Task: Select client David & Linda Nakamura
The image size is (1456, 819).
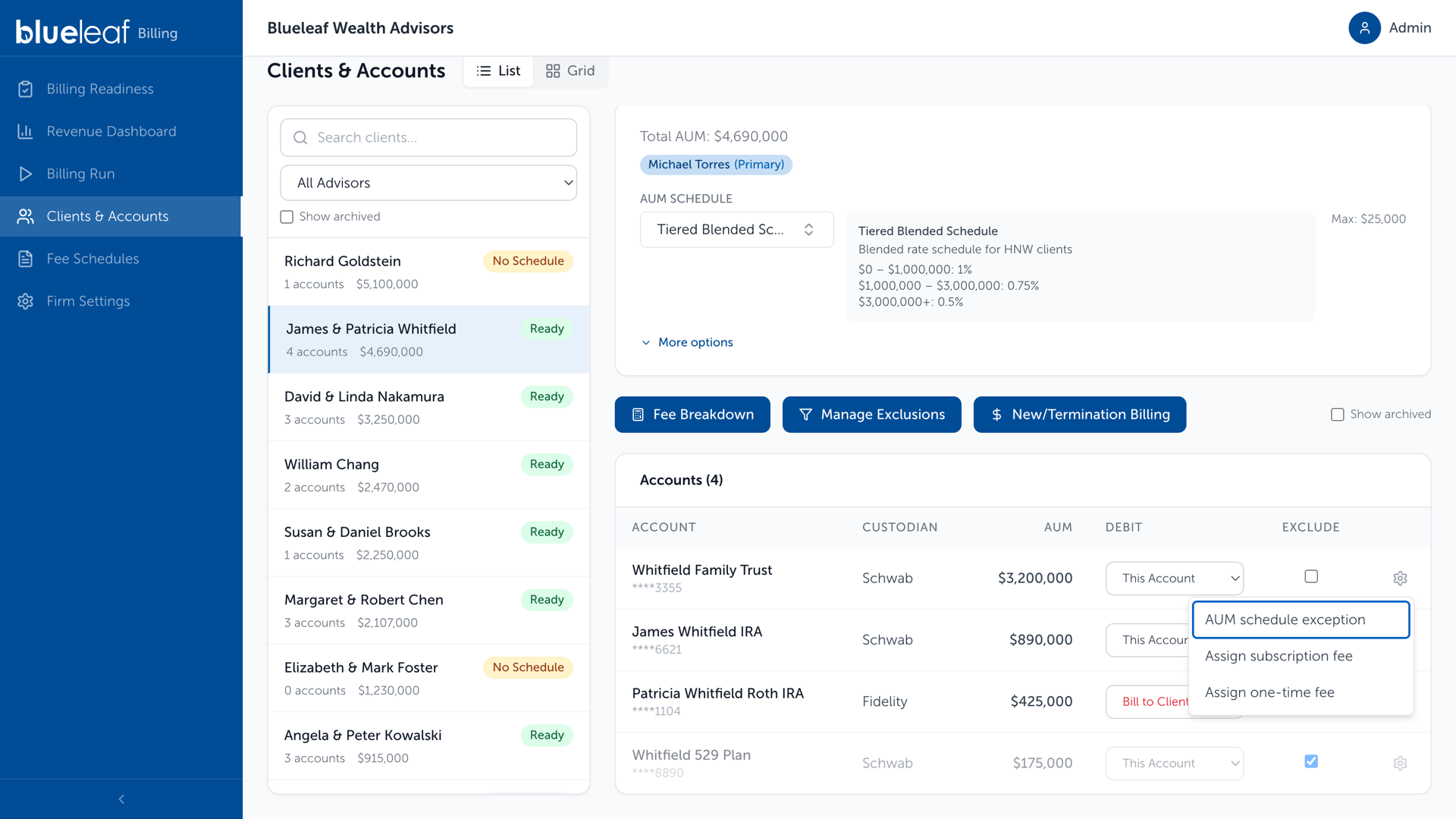Action: 428,407
